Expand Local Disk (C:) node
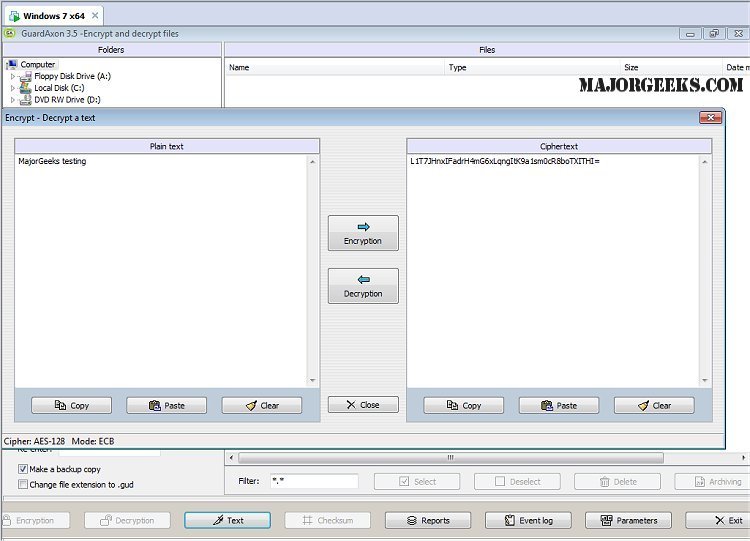This screenshot has height=541, width=750. (x=13, y=88)
